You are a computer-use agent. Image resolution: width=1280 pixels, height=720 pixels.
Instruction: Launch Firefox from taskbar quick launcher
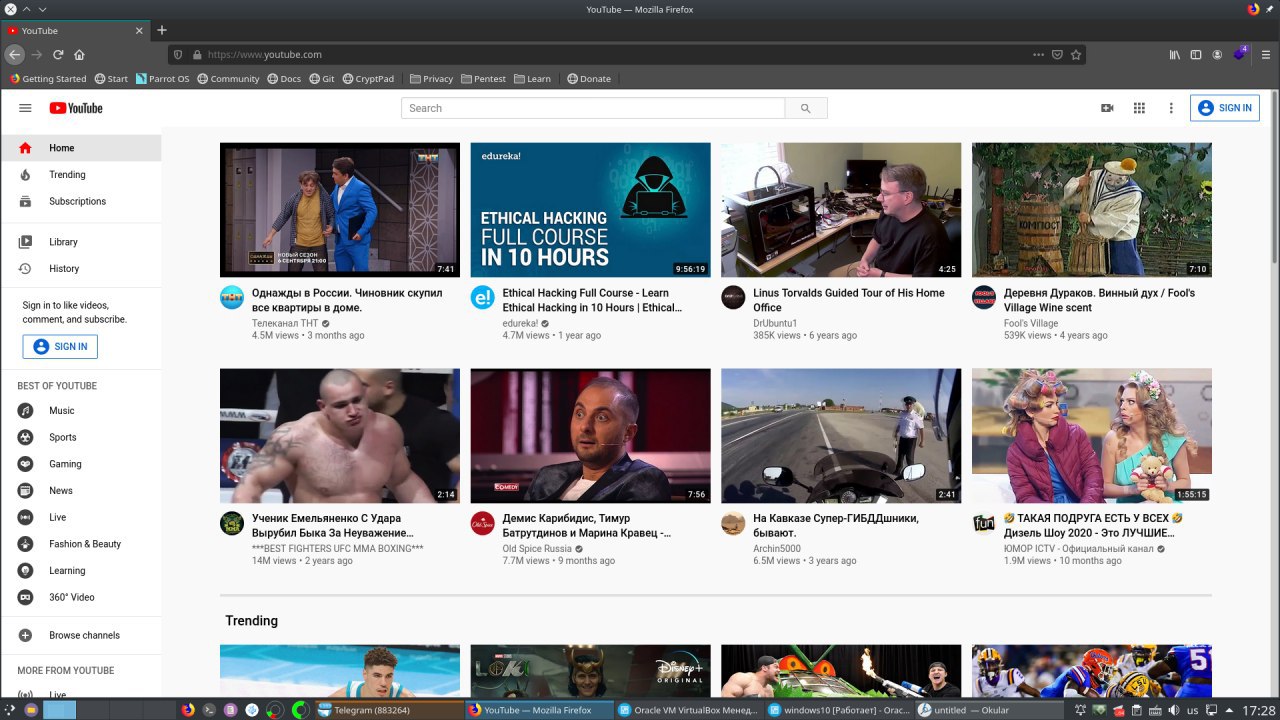pyautogui.click(x=187, y=710)
